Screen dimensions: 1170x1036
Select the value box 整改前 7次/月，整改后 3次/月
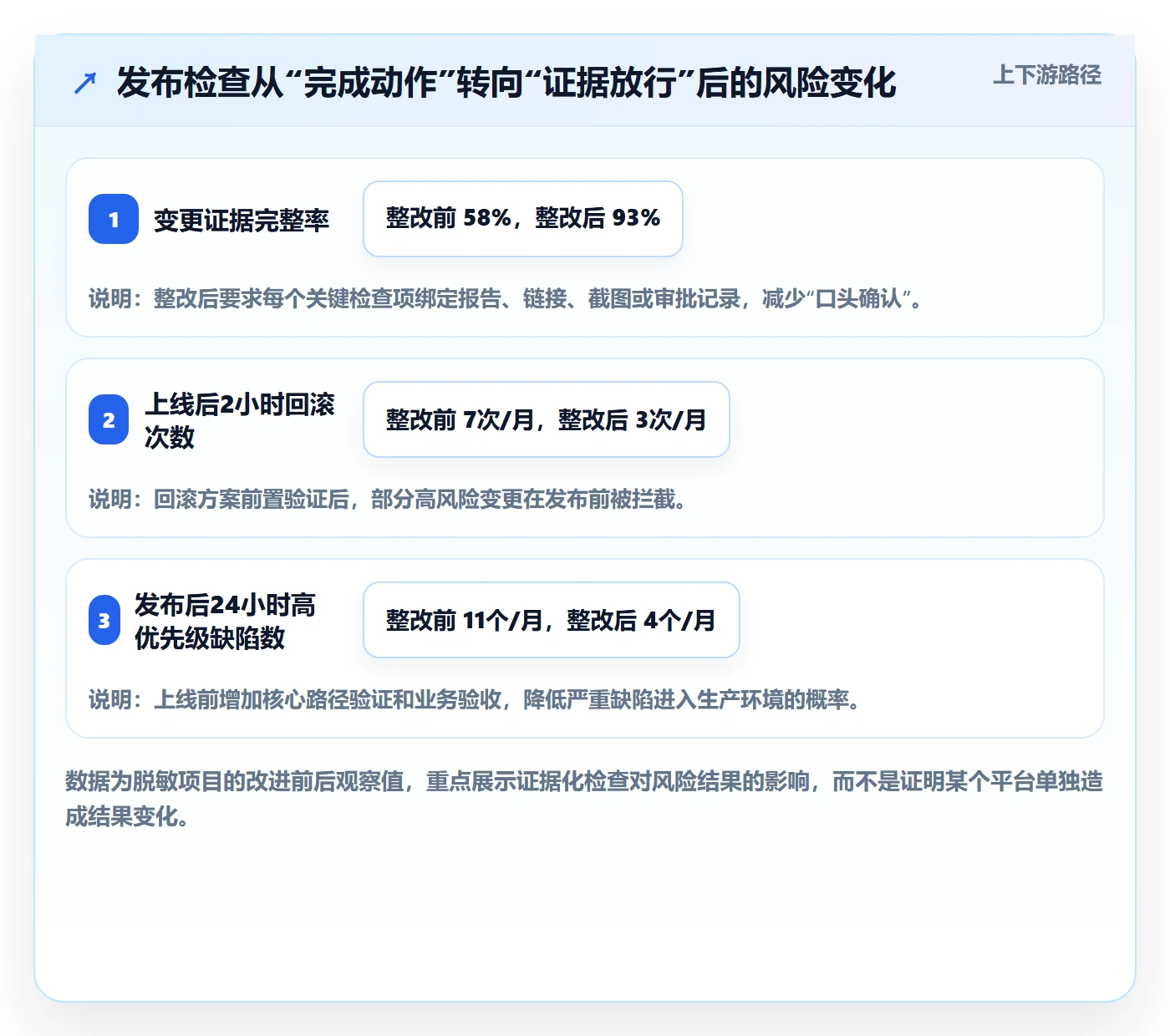pyautogui.click(x=547, y=419)
